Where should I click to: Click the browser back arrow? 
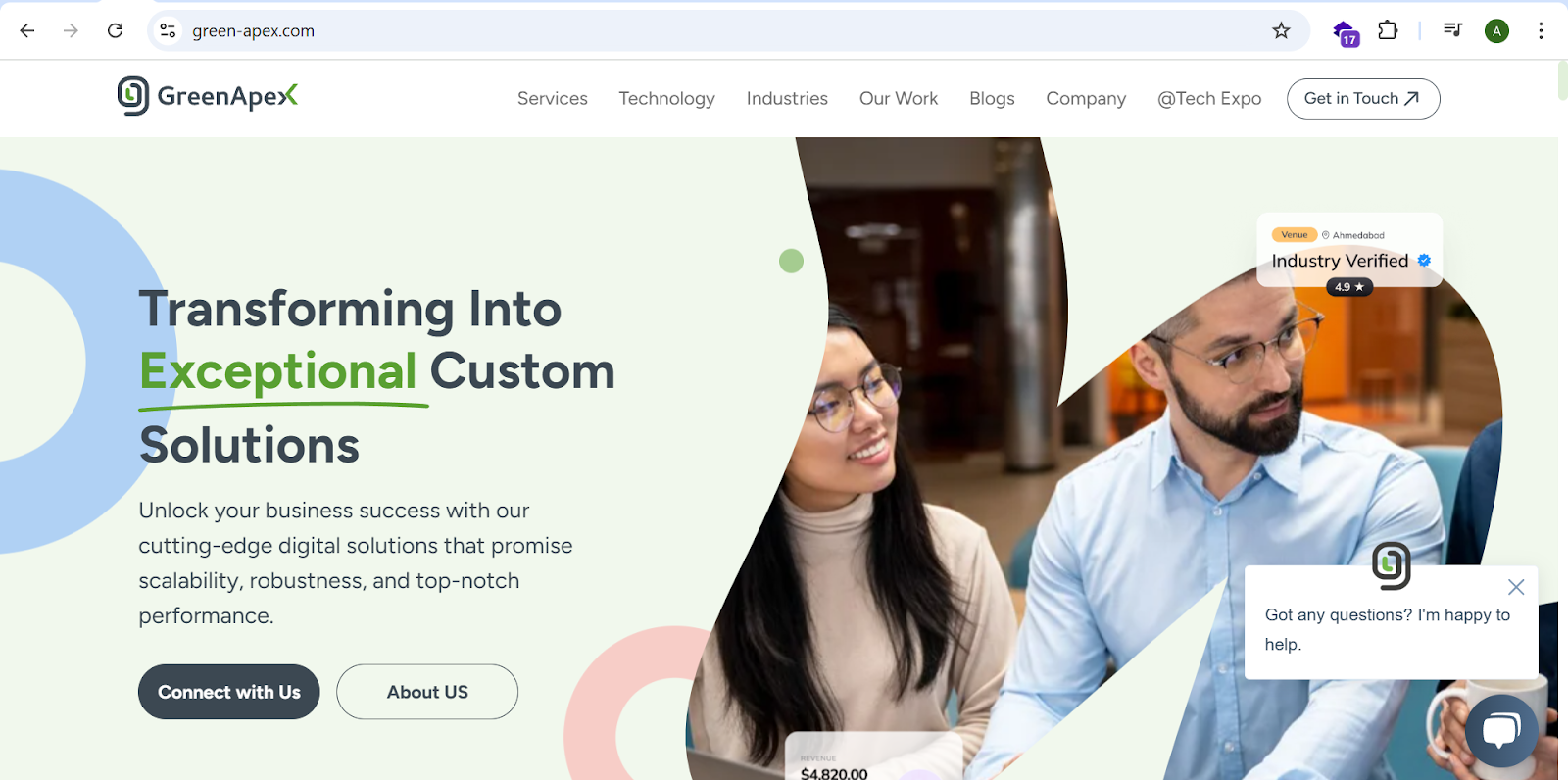coord(27,30)
